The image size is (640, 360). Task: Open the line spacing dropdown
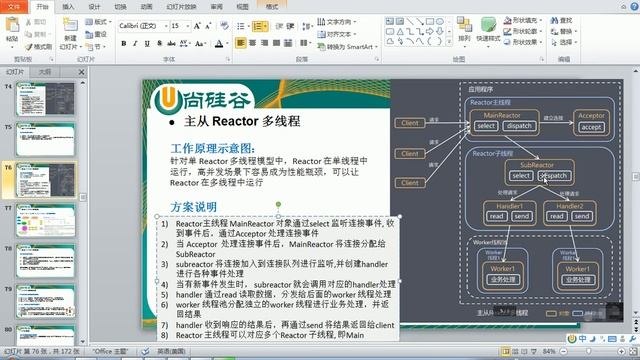click(307, 26)
